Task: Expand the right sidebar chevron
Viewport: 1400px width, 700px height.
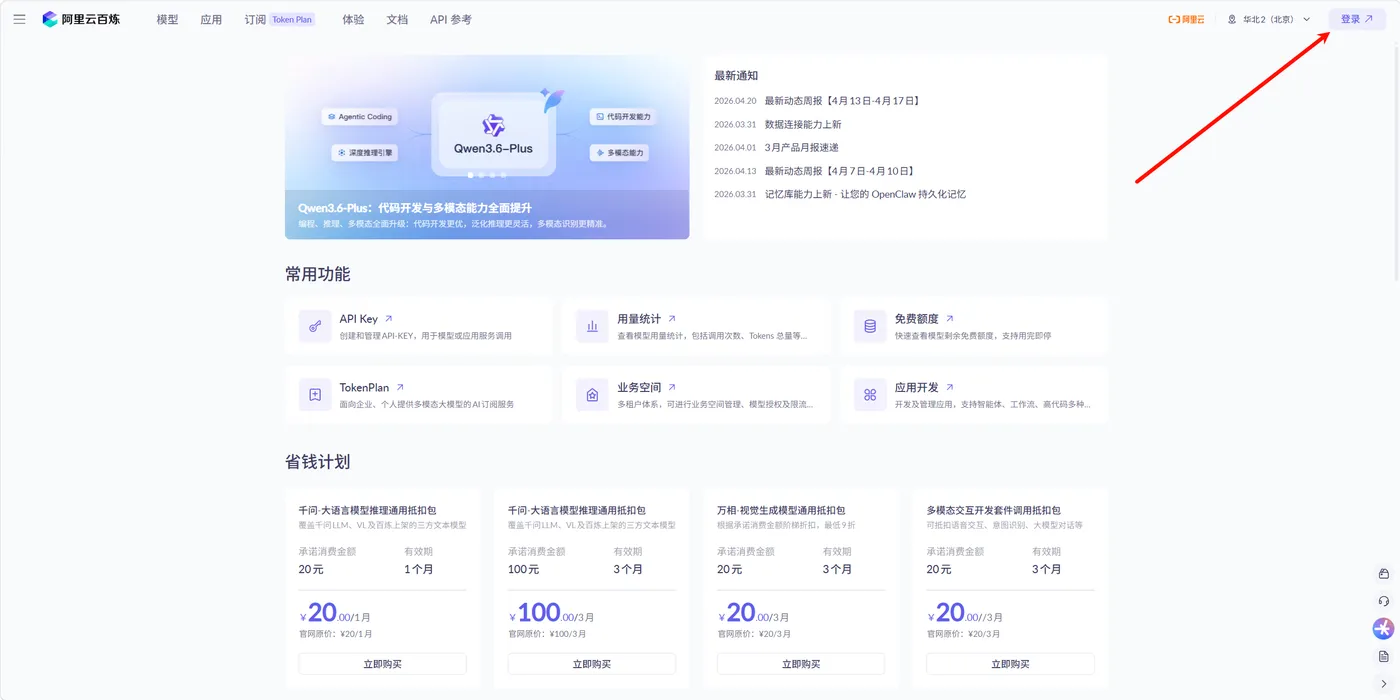Action: tap(1383, 684)
